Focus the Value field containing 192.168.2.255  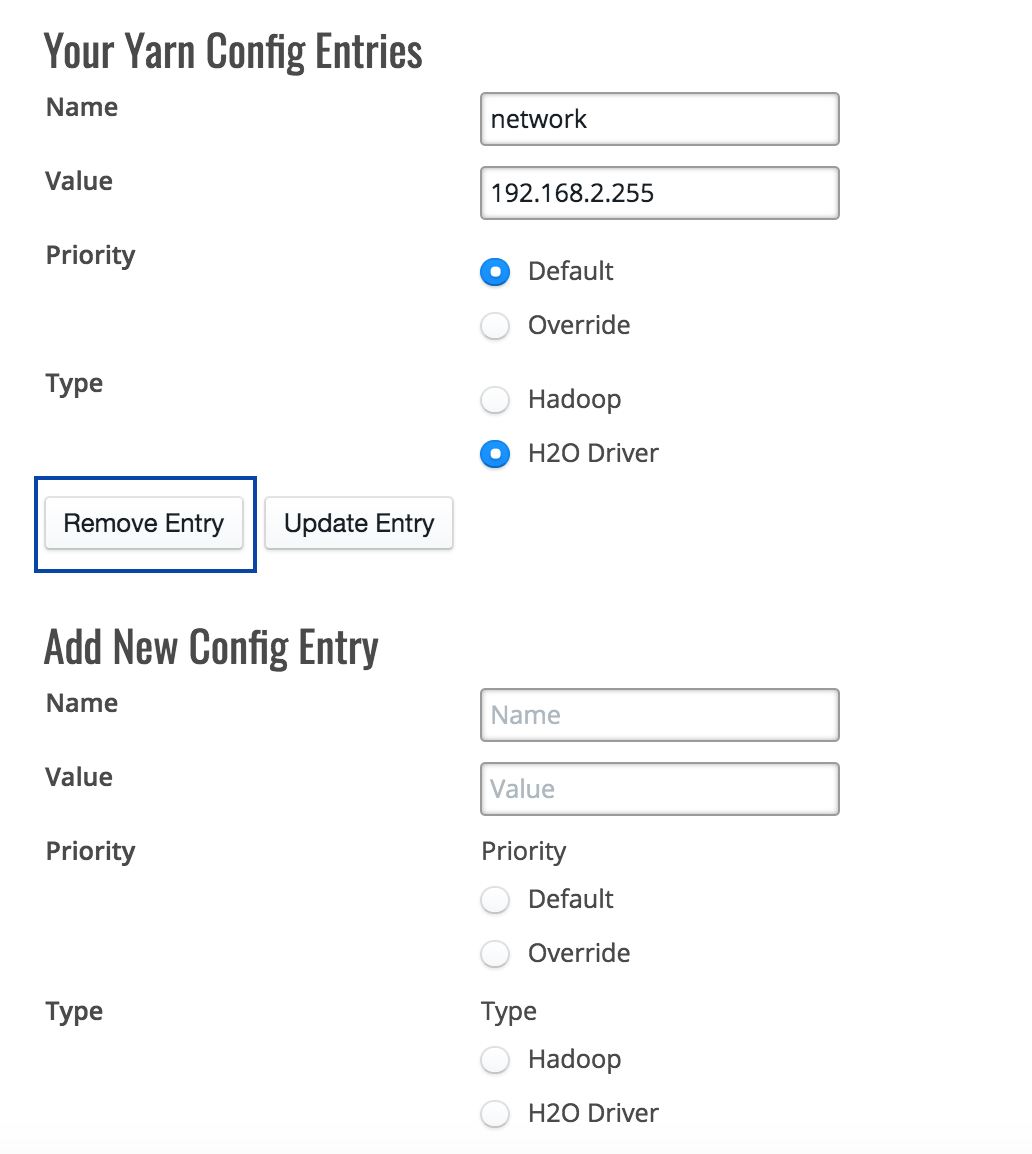[660, 193]
